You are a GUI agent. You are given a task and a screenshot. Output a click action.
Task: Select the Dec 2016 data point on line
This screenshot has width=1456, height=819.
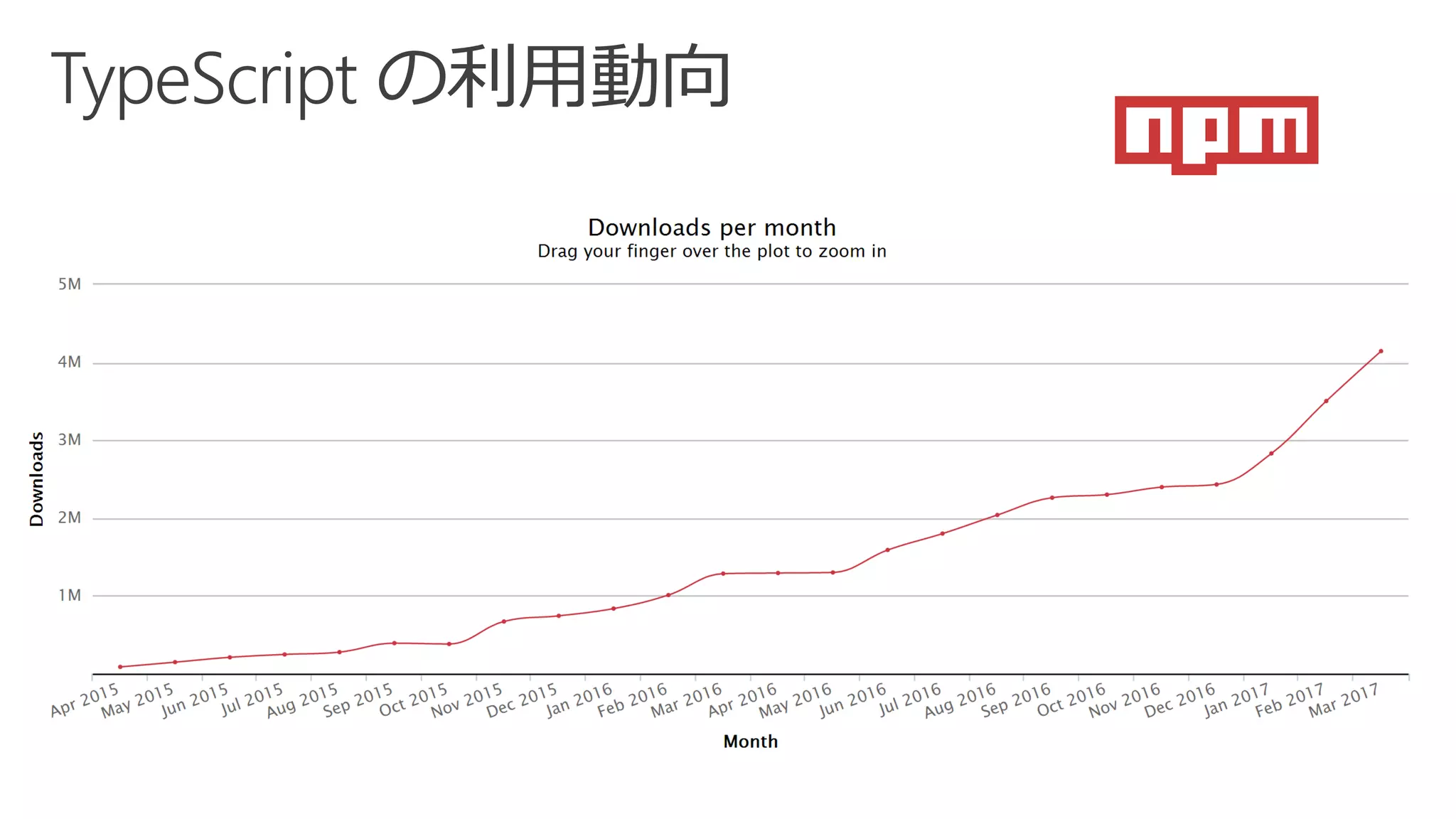(1216, 485)
